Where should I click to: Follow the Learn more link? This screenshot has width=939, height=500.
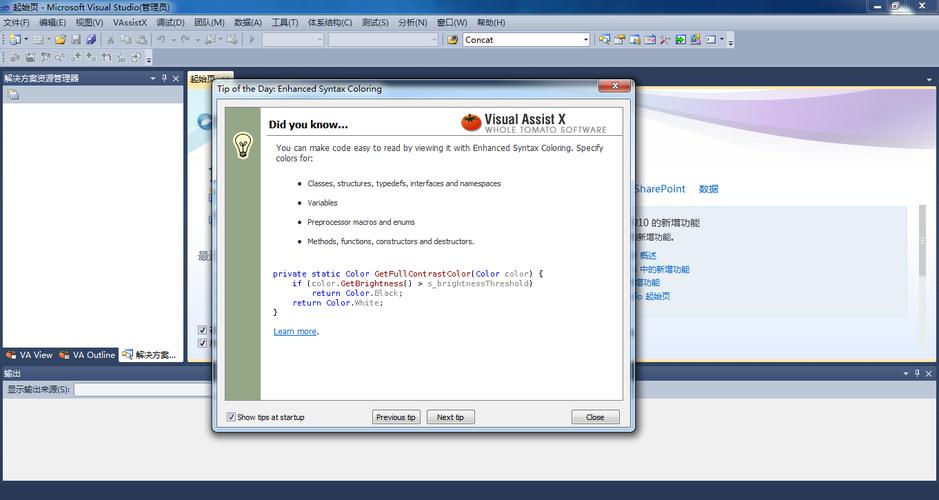tap(295, 331)
